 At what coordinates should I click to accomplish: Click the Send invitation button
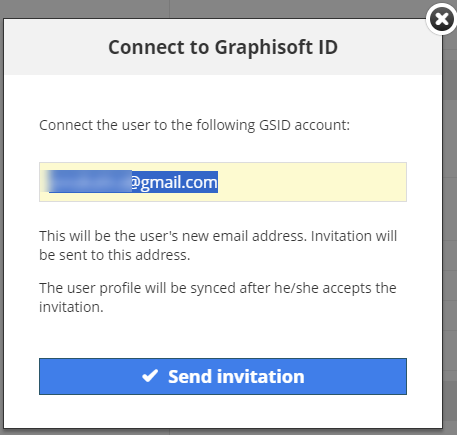[223, 376]
